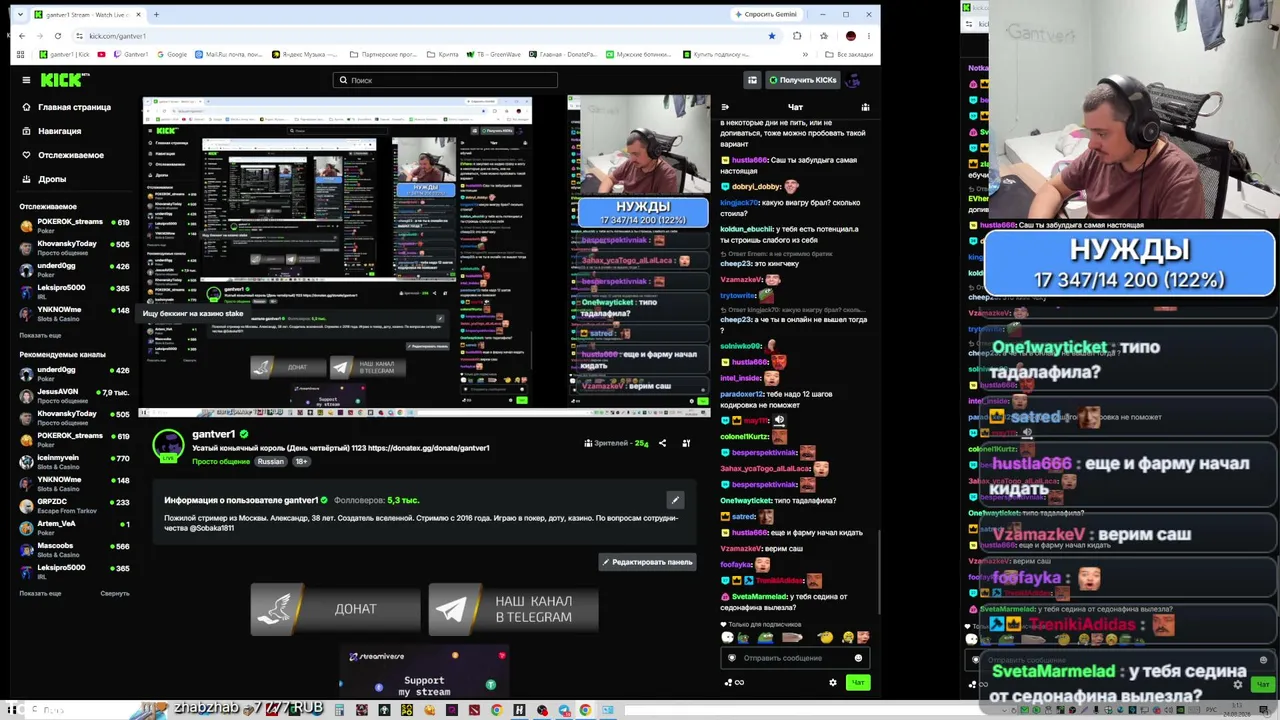Open the Chrome three-dot menu

coord(869,36)
